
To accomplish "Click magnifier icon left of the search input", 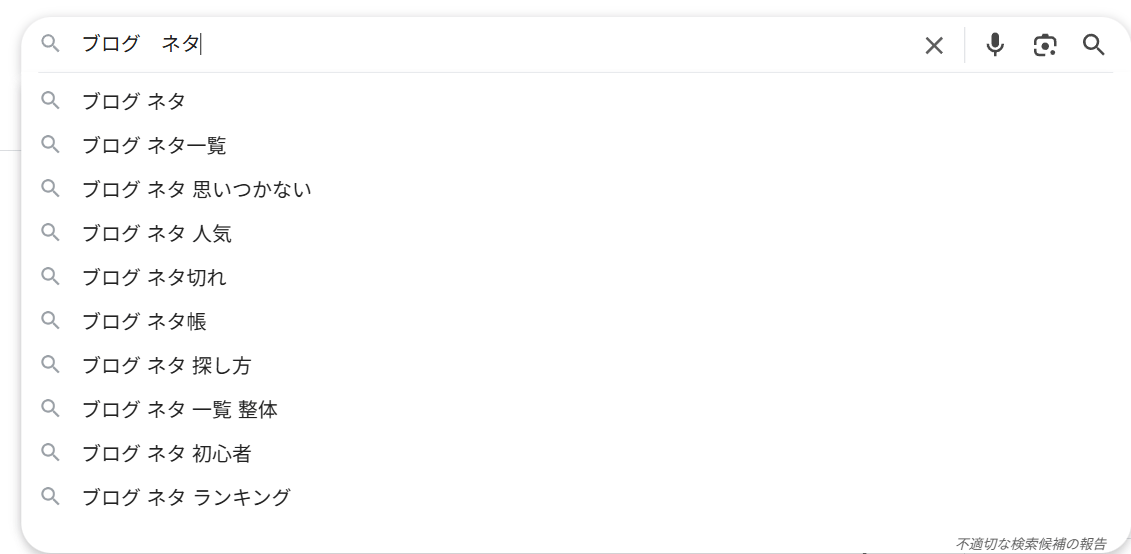I will [50, 43].
